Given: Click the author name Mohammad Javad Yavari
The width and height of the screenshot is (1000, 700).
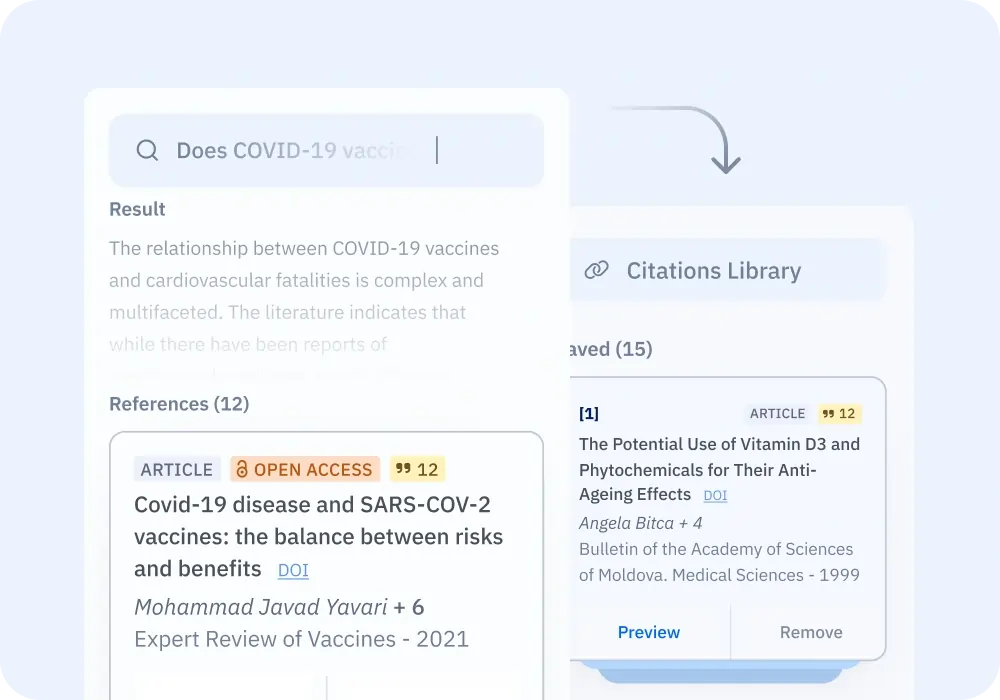Looking at the screenshot, I should [260, 607].
